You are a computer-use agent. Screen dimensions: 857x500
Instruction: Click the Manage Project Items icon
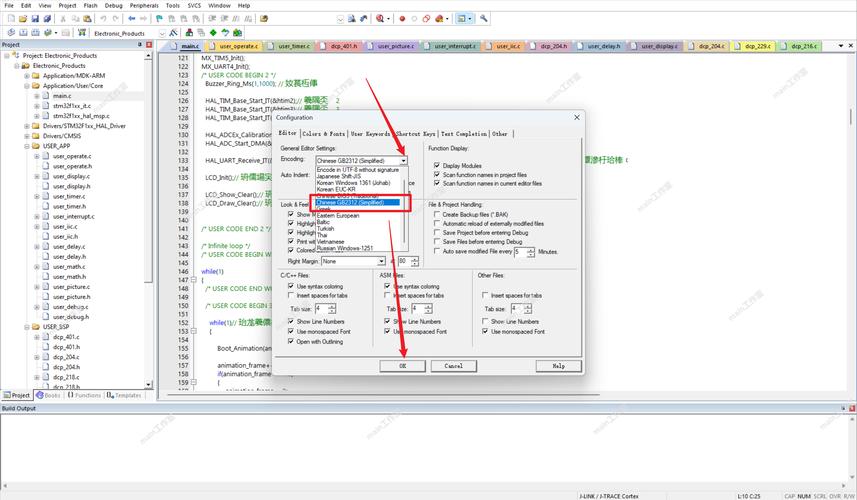pyautogui.click(x=189, y=33)
